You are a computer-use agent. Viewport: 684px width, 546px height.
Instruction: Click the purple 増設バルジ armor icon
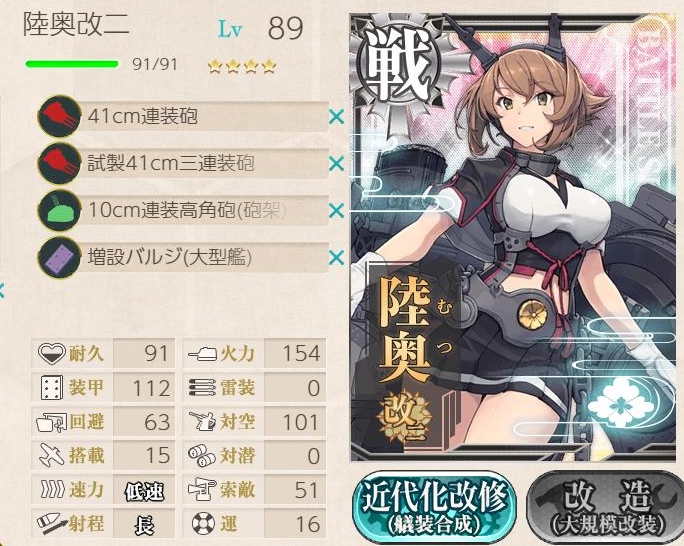(60, 257)
